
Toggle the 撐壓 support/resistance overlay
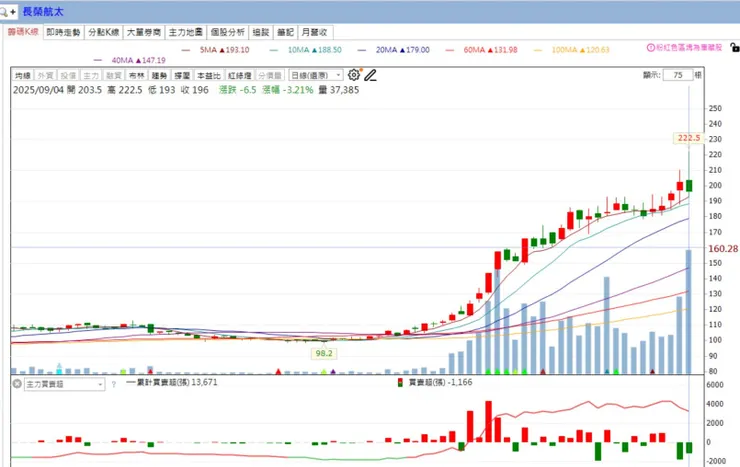(x=182, y=75)
